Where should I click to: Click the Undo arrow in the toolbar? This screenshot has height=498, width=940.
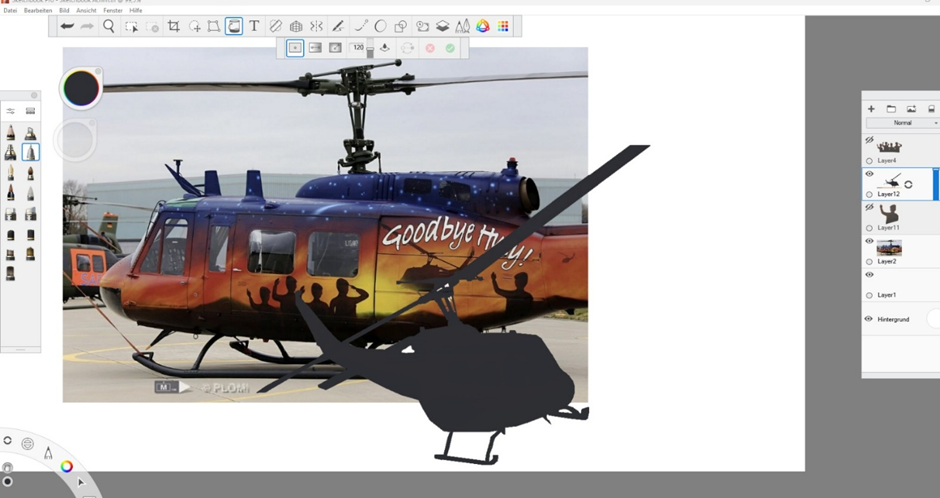coord(67,26)
